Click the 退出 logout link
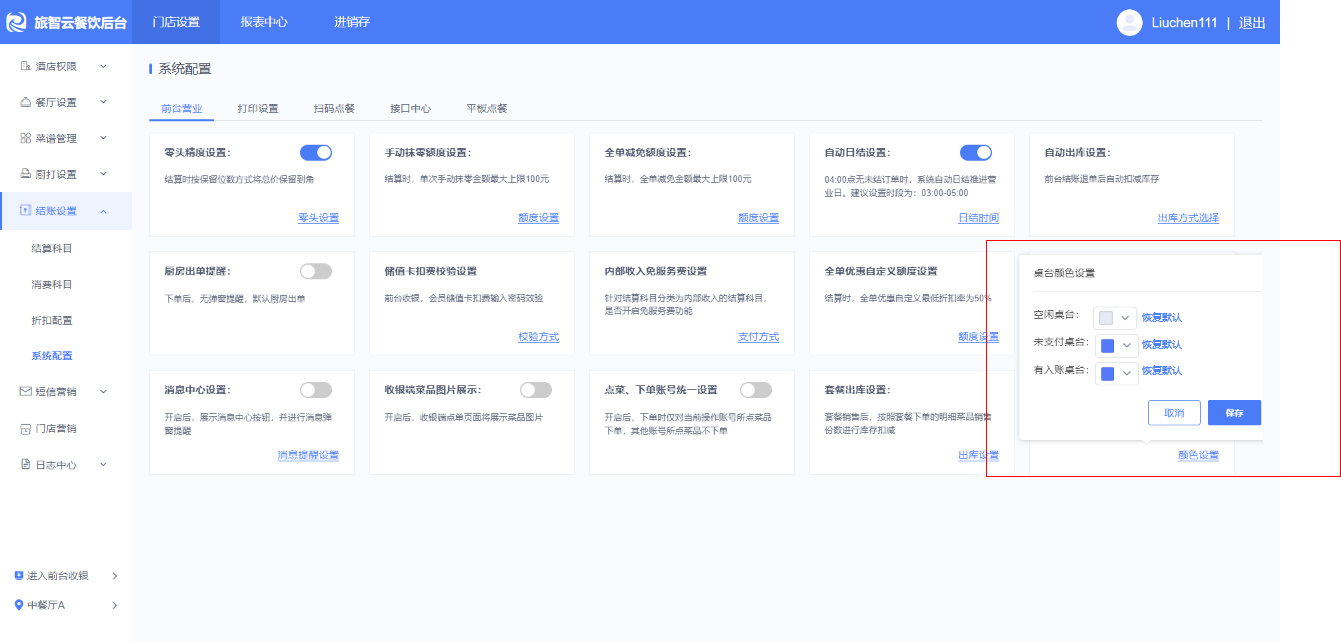The width and height of the screenshot is (1341, 642). [1252, 23]
